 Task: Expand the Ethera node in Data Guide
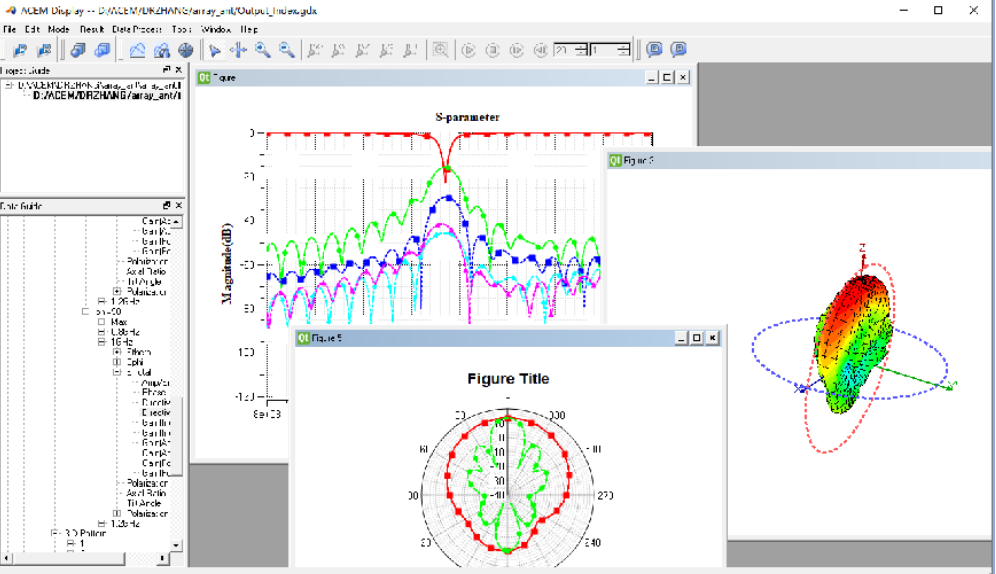pyautogui.click(x=117, y=352)
